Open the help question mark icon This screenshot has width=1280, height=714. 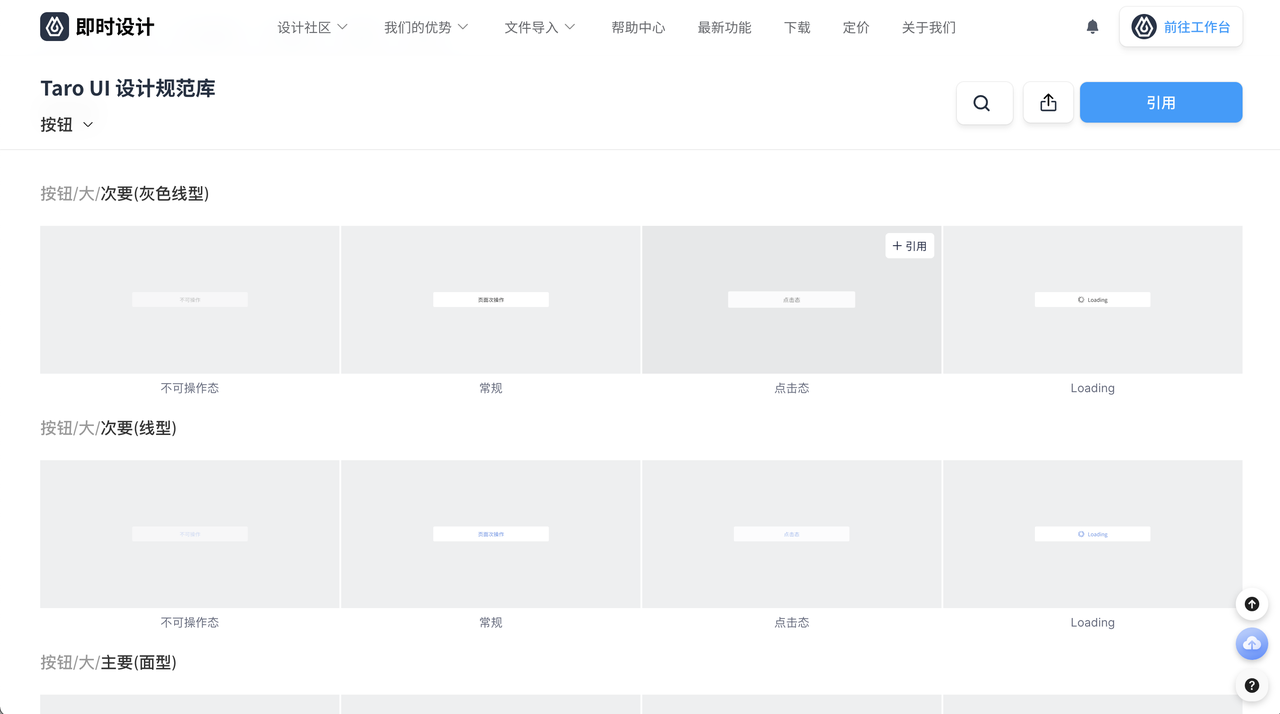[x=1251, y=686]
